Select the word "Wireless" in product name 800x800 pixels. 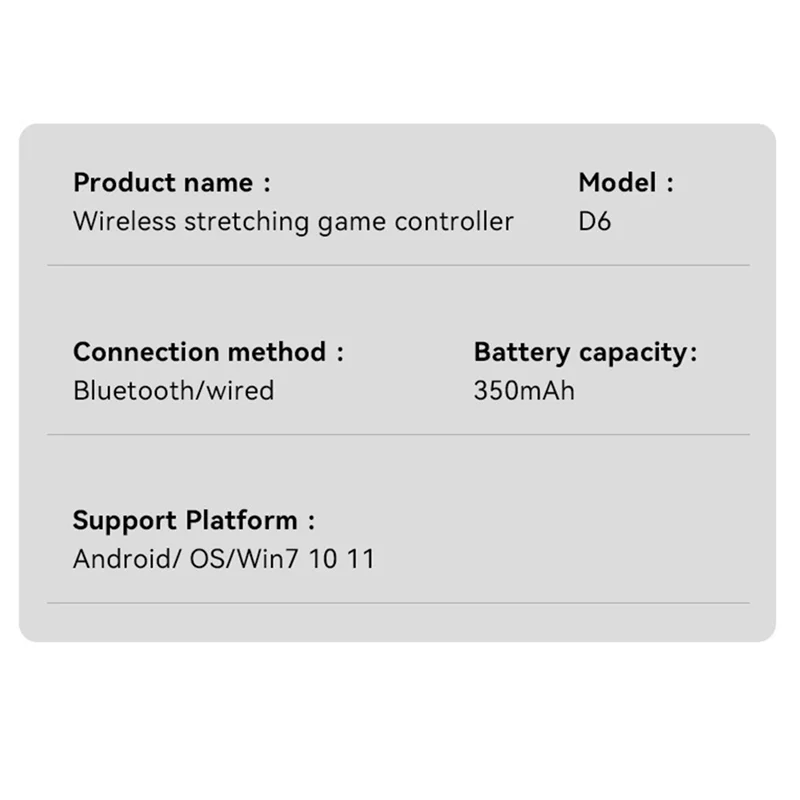click(x=121, y=222)
